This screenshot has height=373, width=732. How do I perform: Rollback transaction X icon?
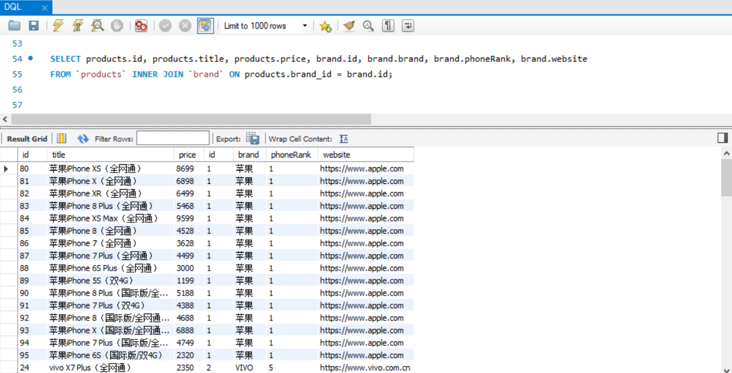pyautogui.click(x=185, y=26)
